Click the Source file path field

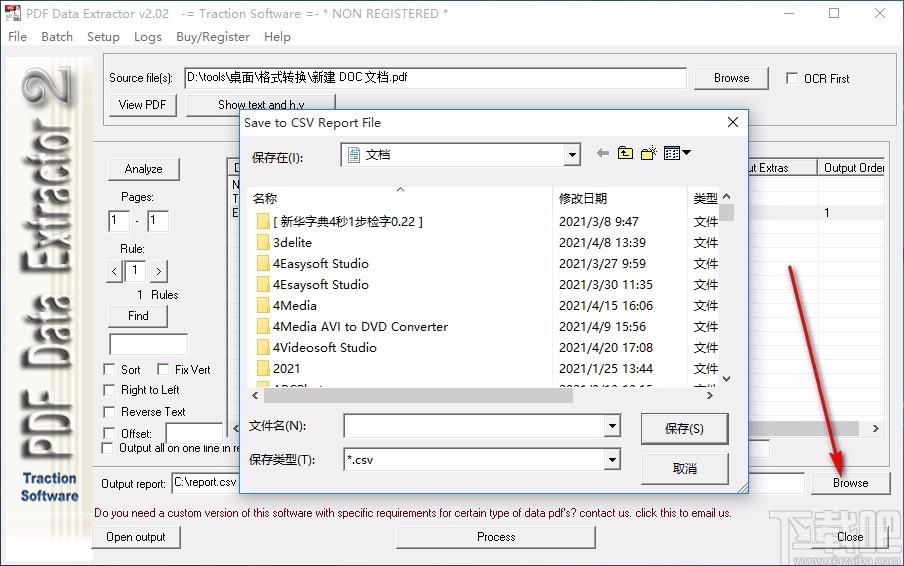(x=435, y=77)
